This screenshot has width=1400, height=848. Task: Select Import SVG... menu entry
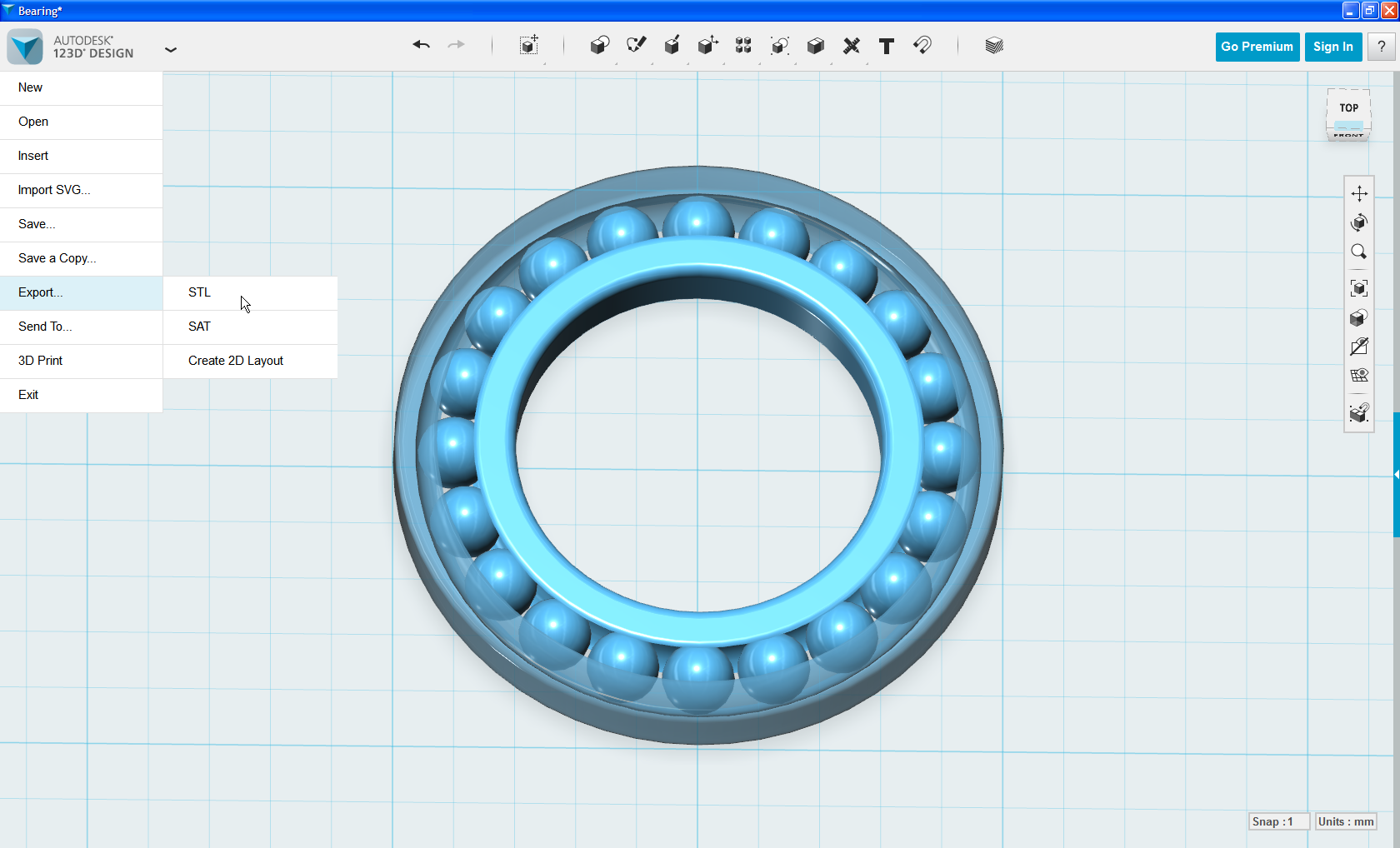click(81, 190)
